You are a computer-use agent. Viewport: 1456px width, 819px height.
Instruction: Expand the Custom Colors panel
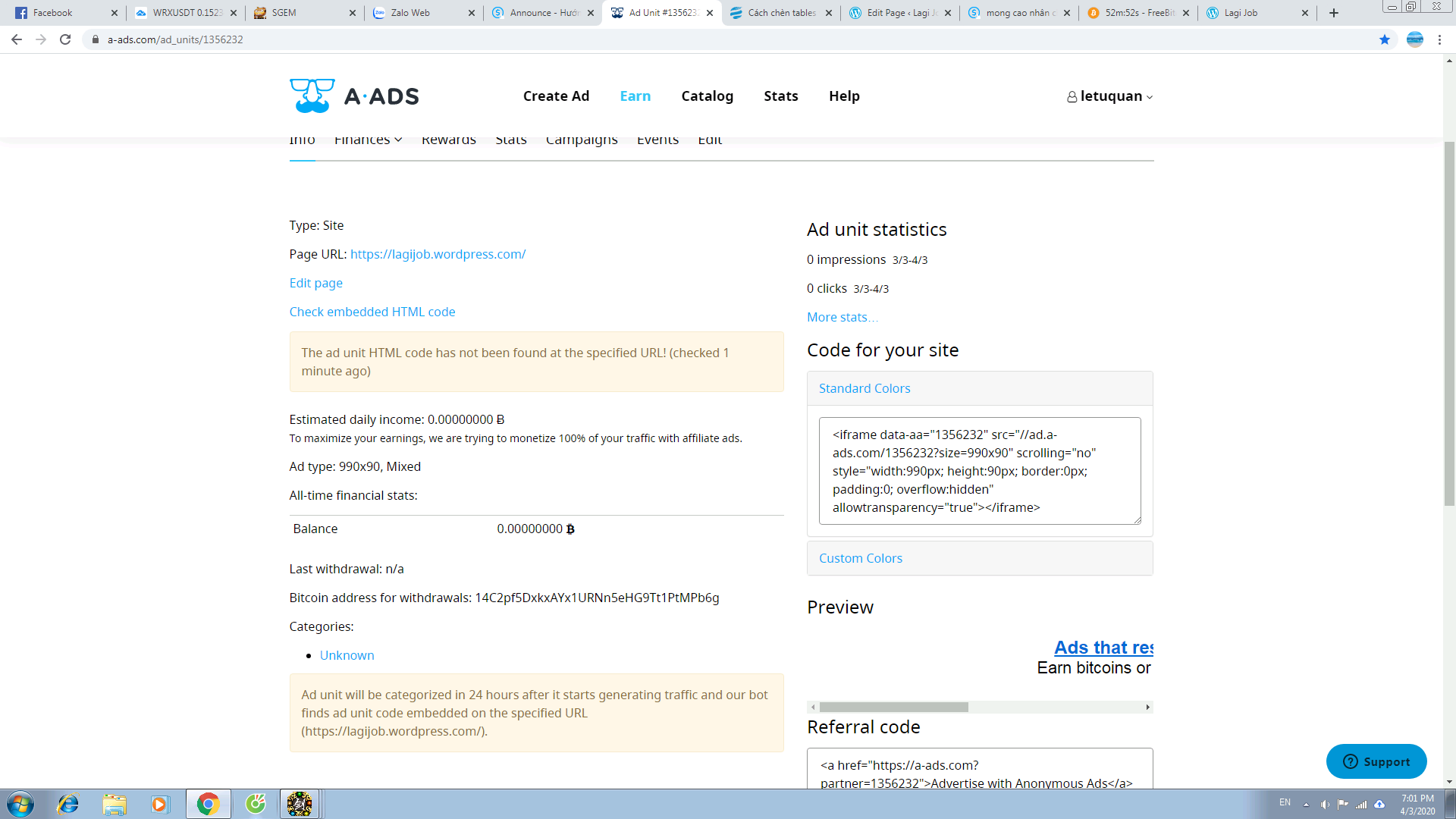tap(861, 558)
